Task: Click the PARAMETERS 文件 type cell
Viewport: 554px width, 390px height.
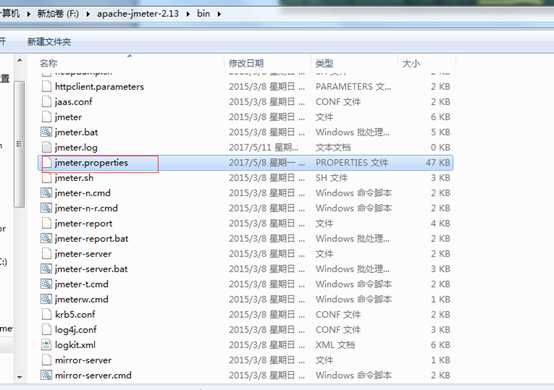Action: (353, 87)
